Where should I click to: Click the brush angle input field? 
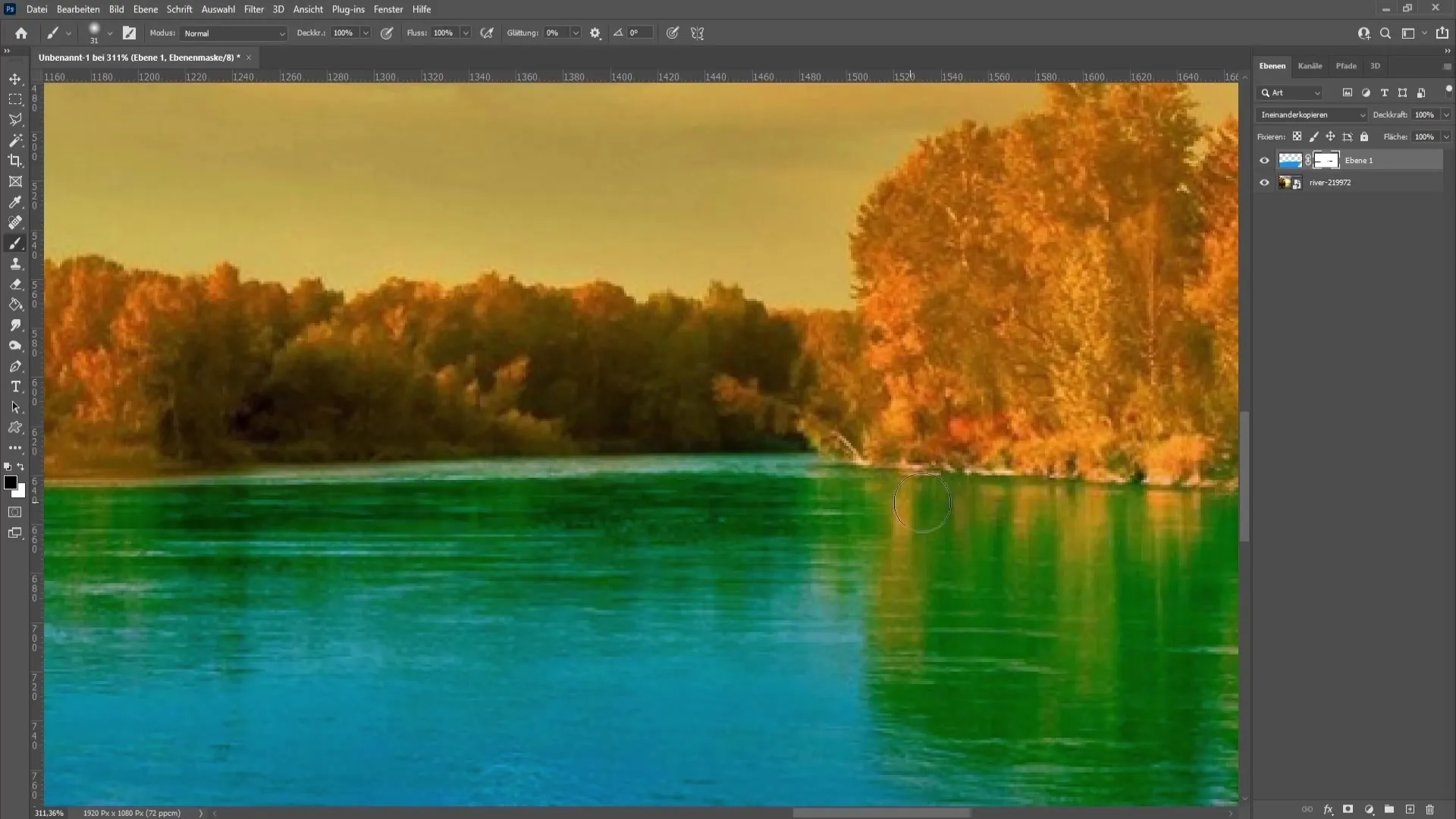[639, 33]
